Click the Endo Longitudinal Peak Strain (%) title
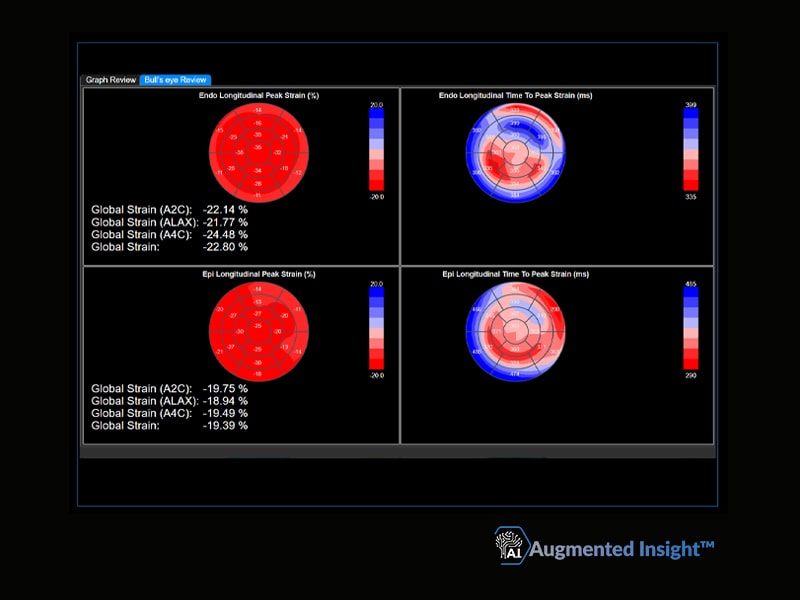Screen dimensions: 800x600 point(259,95)
